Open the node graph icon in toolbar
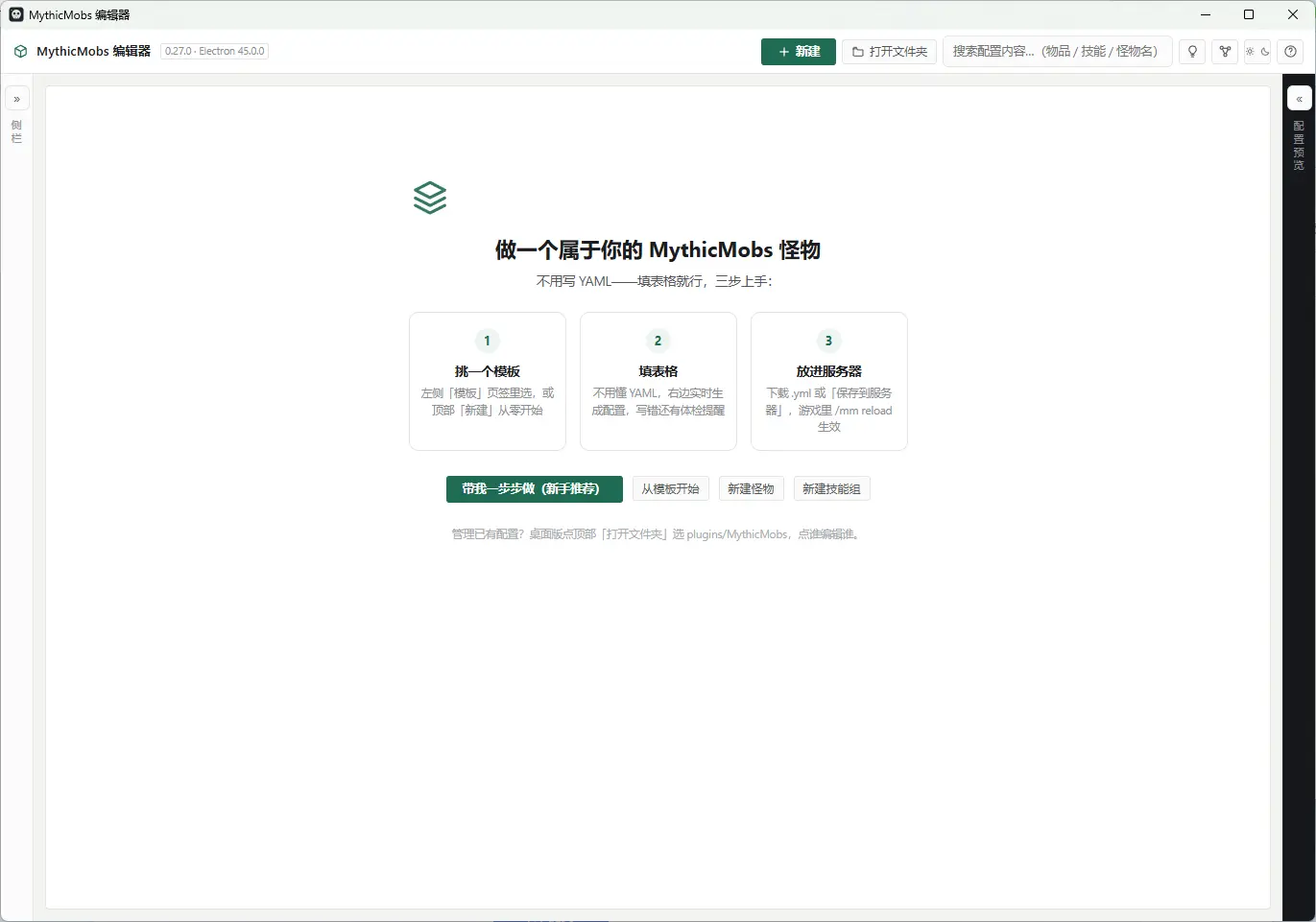This screenshot has width=1316, height=922. (x=1225, y=52)
